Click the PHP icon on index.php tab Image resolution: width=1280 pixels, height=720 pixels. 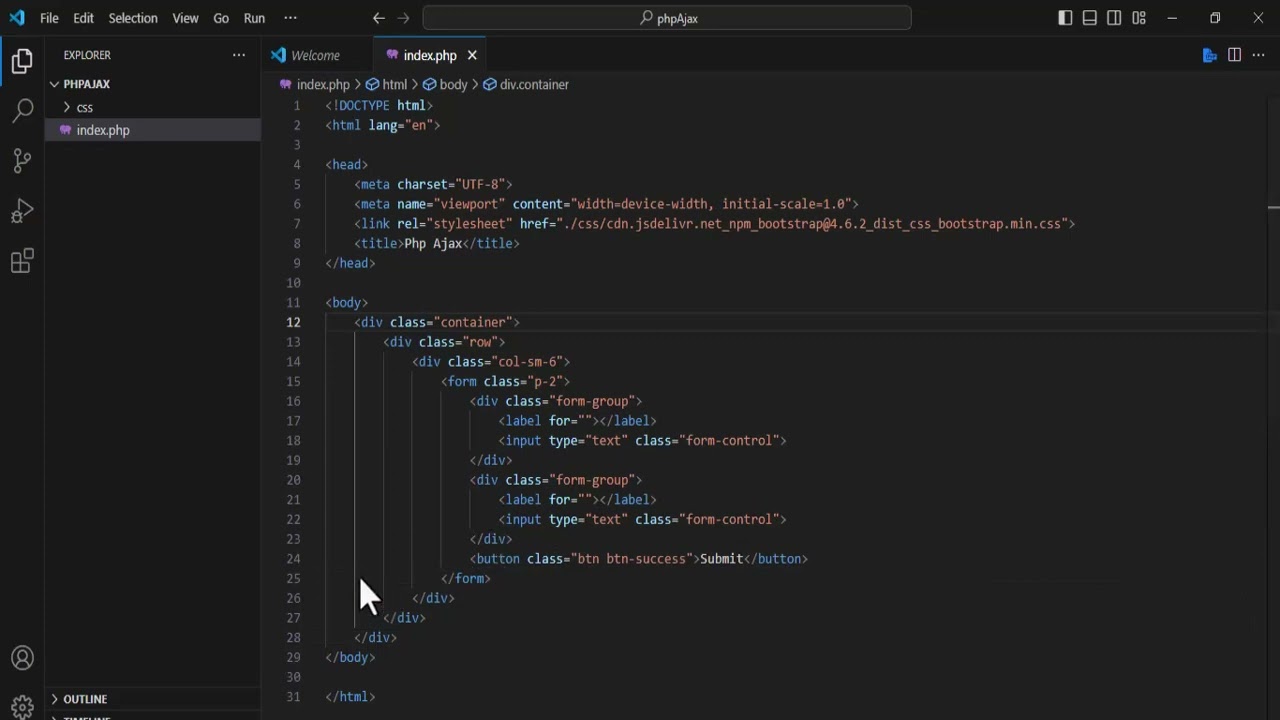tap(392, 55)
